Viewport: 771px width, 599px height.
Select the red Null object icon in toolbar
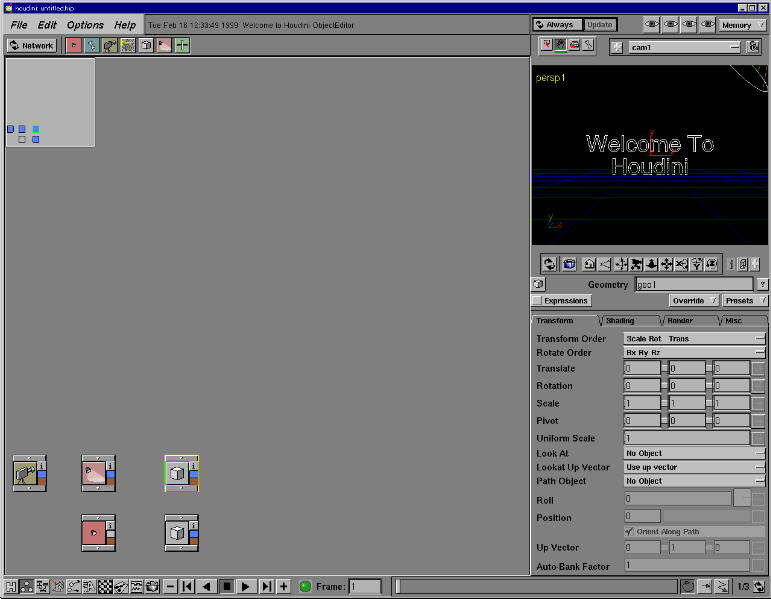tap(73, 45)
